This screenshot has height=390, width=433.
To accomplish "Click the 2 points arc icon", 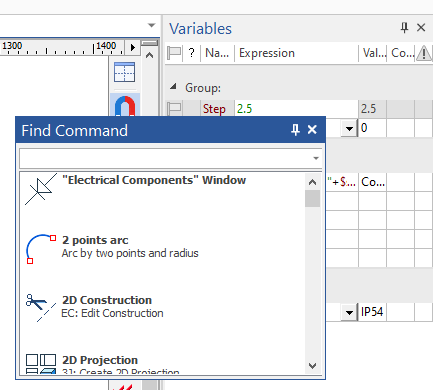I will [x=41, y=249].
